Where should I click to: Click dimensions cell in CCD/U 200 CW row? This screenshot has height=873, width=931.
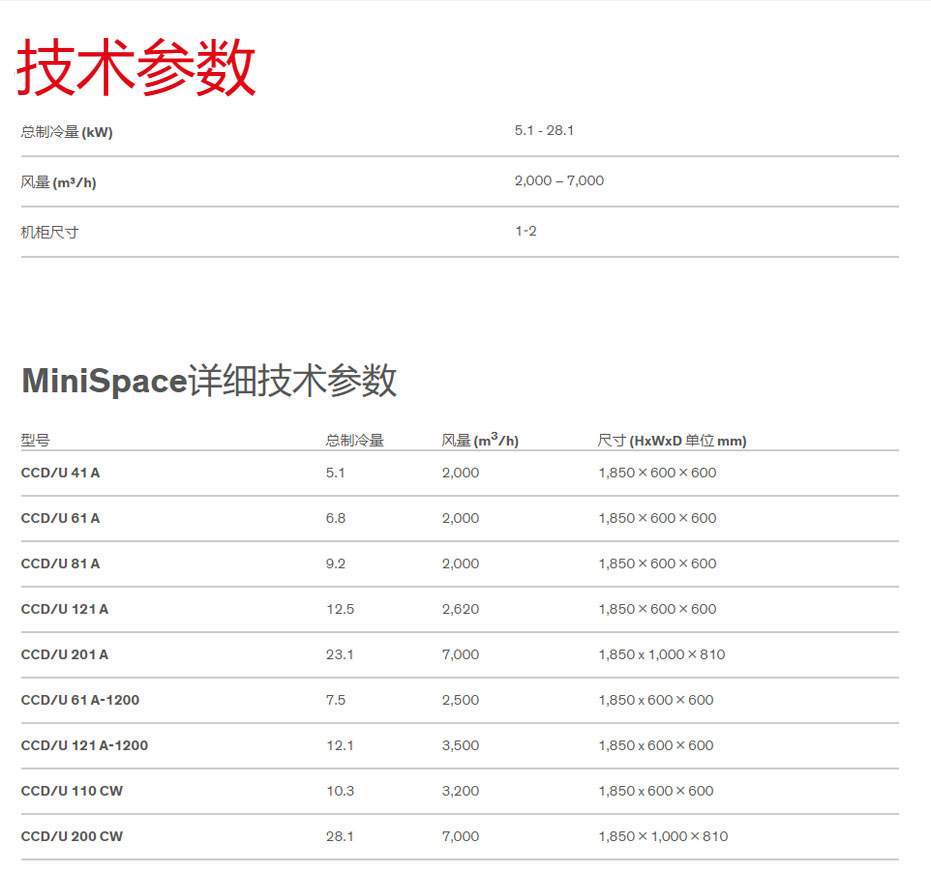[x=663, y=836]
